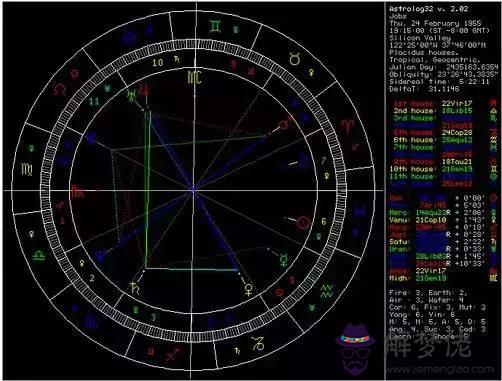Screen dimensions: 502x381
Task: Click the house number 7 in the chart
Action: pos(323,161)
